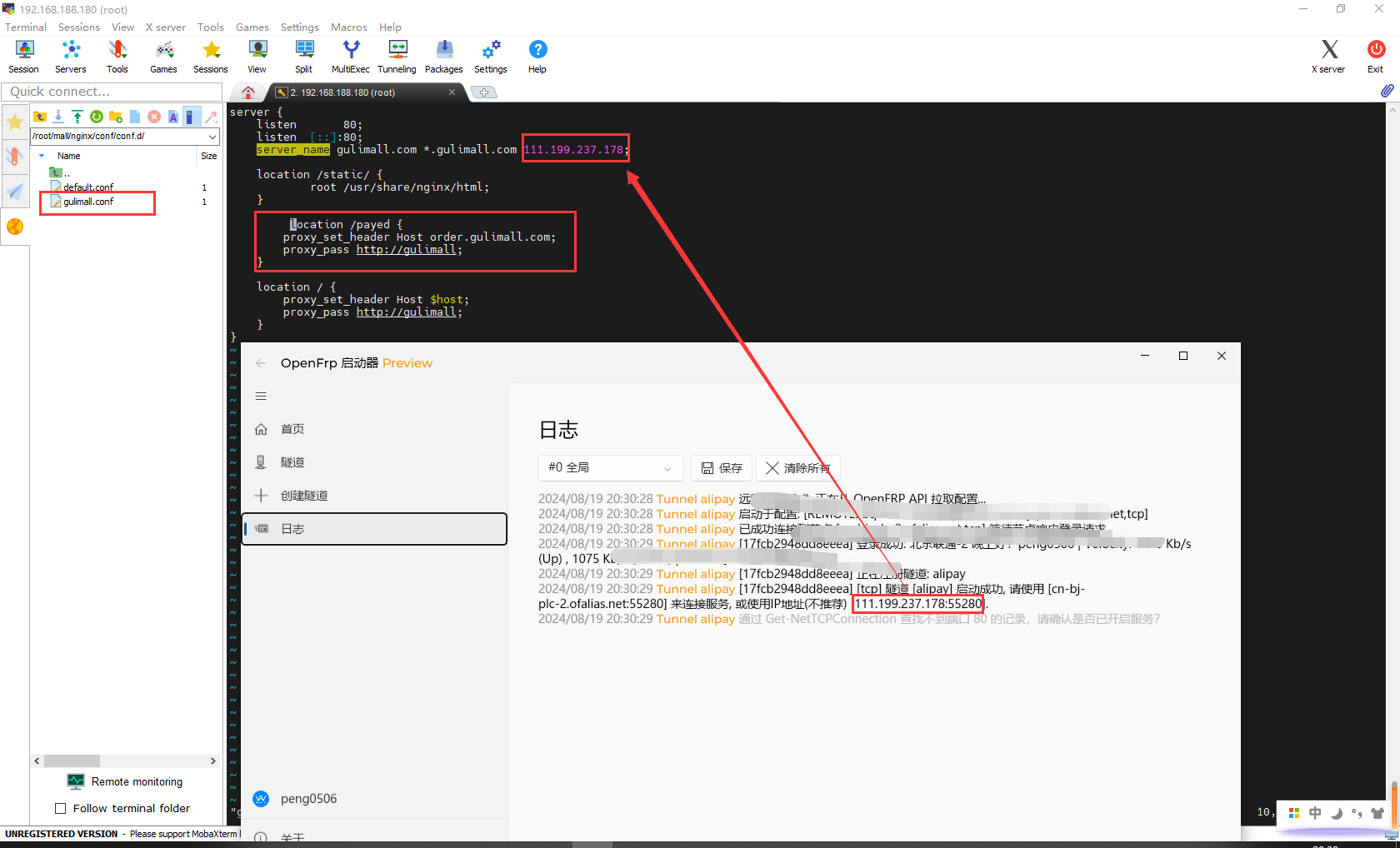Switch IME Chinese/English mode indicator
Screen dimensions: 1400x848
coord(1315,813)
